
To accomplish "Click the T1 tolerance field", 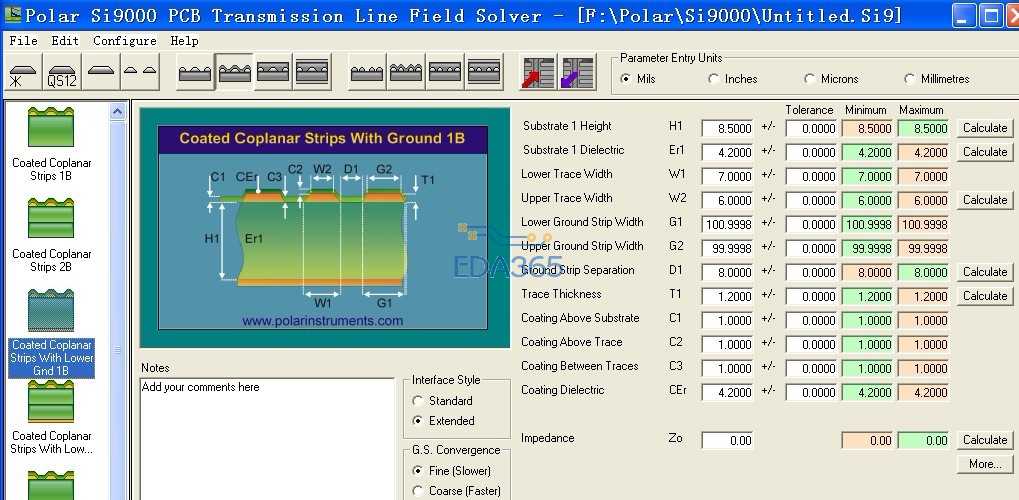I will (811, 296).
